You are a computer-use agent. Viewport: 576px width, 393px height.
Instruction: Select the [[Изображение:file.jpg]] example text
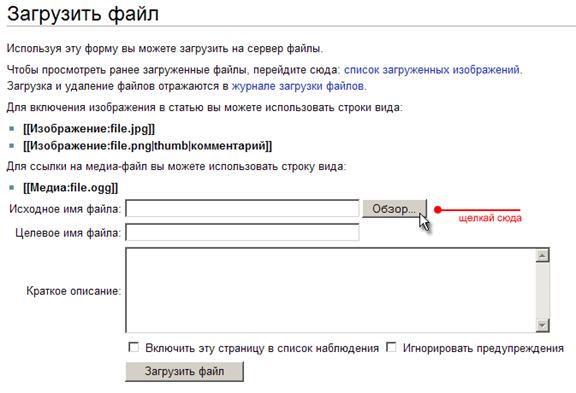[x=89, y=129]
